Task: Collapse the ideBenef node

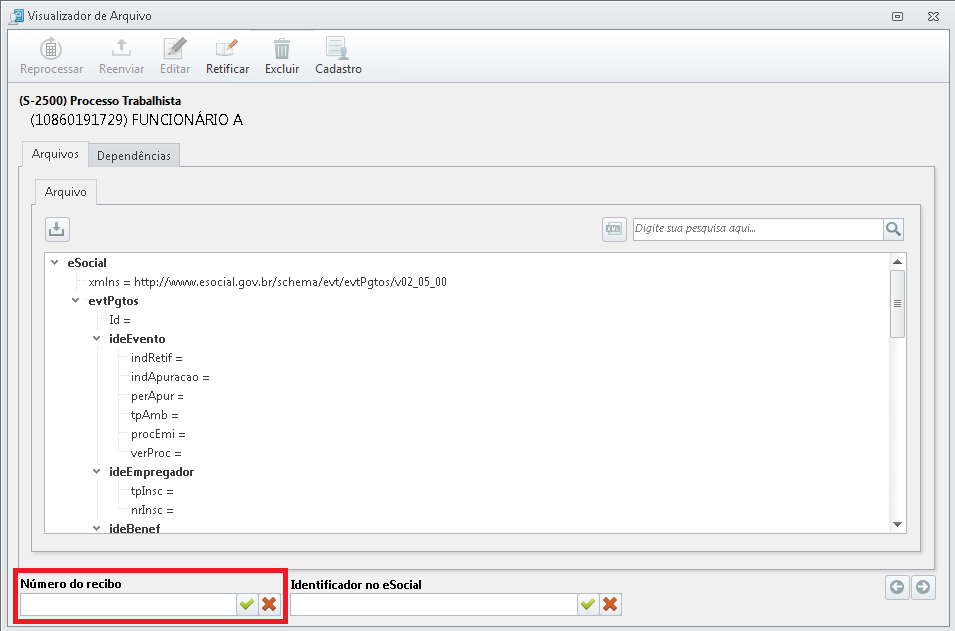Action: [x=96, y=528]
